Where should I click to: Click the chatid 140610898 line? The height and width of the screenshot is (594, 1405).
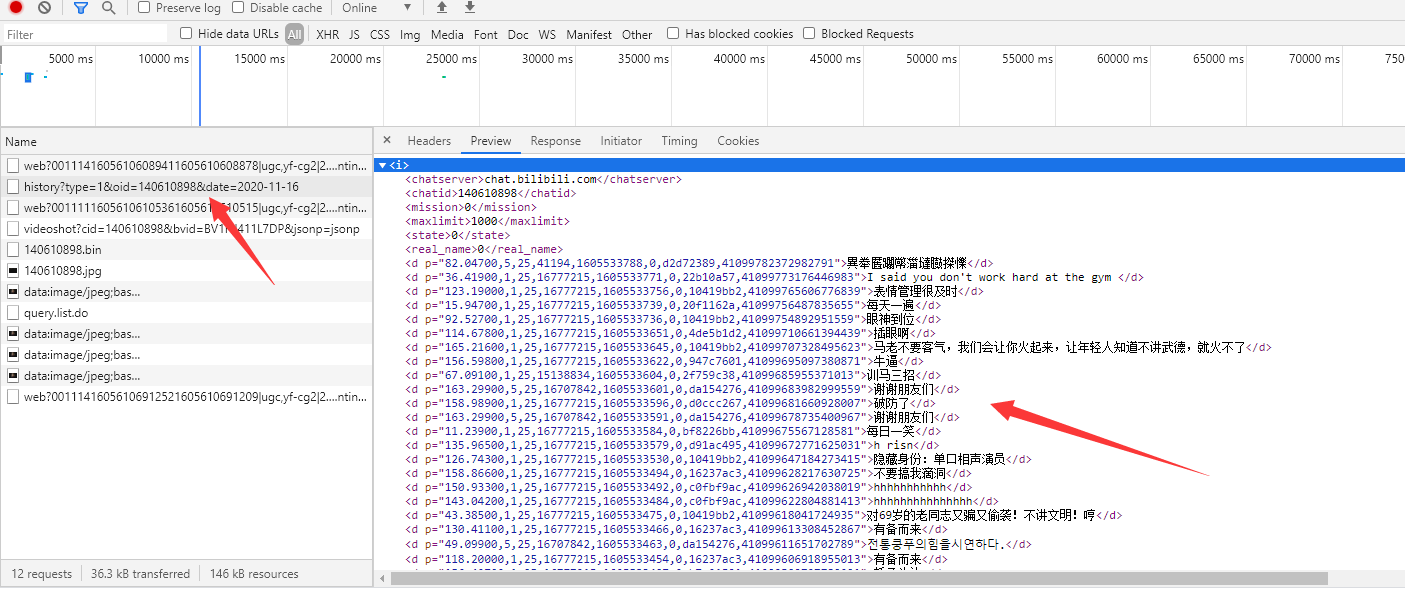(x=490, y=193)
